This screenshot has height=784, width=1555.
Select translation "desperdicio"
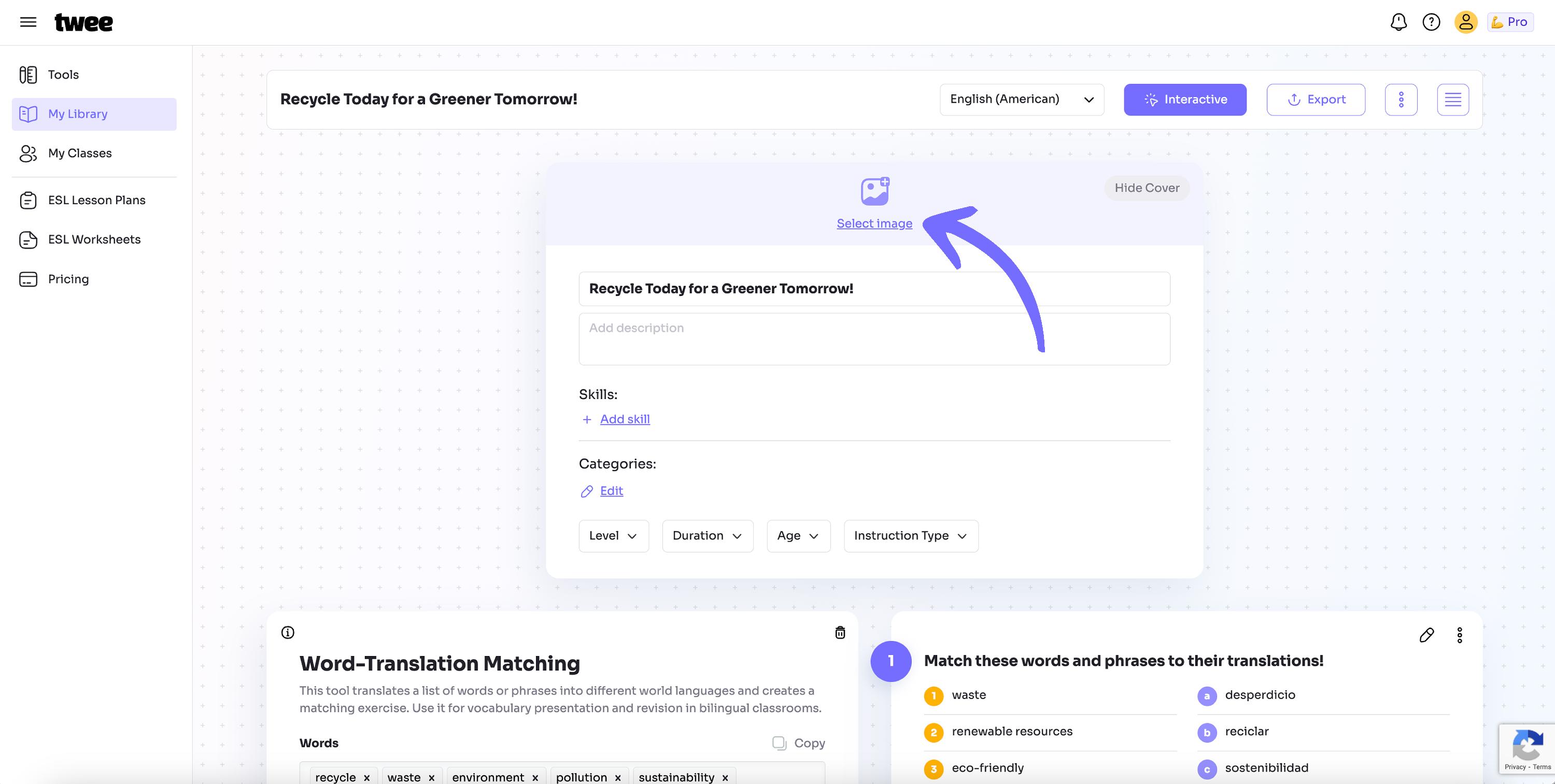1260,695
